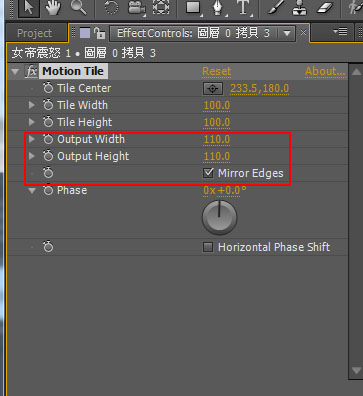Select the Unified Camera tool
This screenshot has width=363, height=396.
[x=137, y=8]
